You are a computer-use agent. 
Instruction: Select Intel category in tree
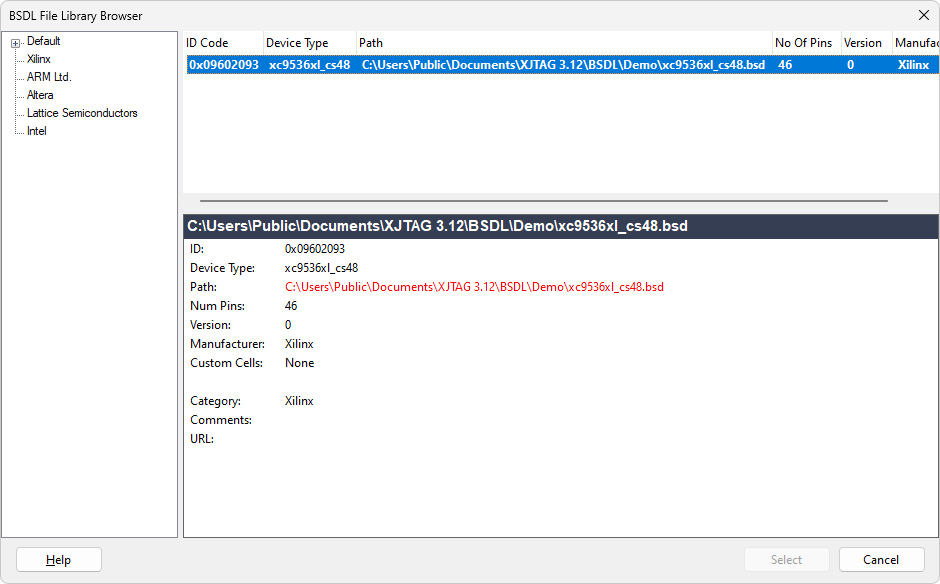[x=37, y=131]
